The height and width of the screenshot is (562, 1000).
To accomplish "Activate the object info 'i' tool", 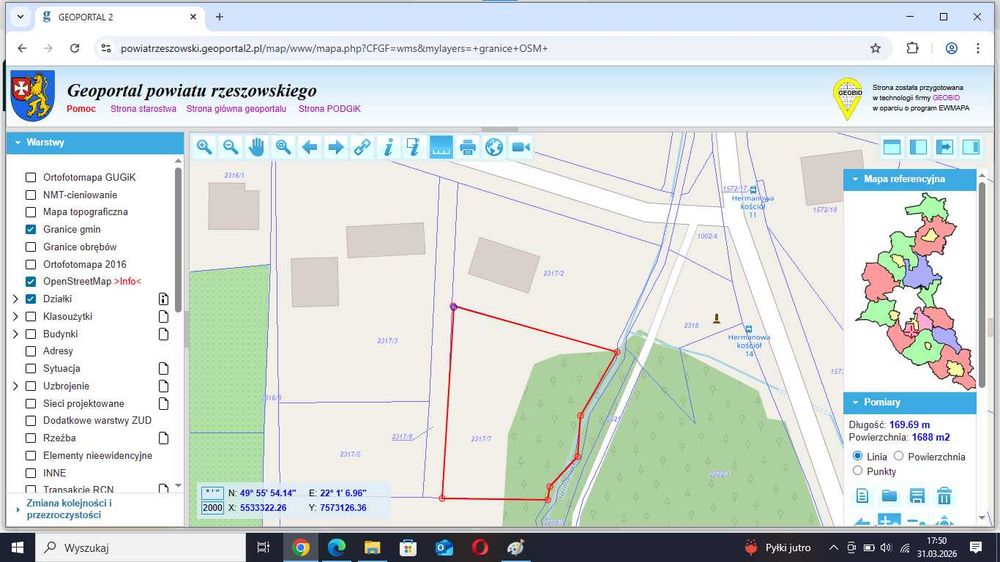I will tap(388, 147).
